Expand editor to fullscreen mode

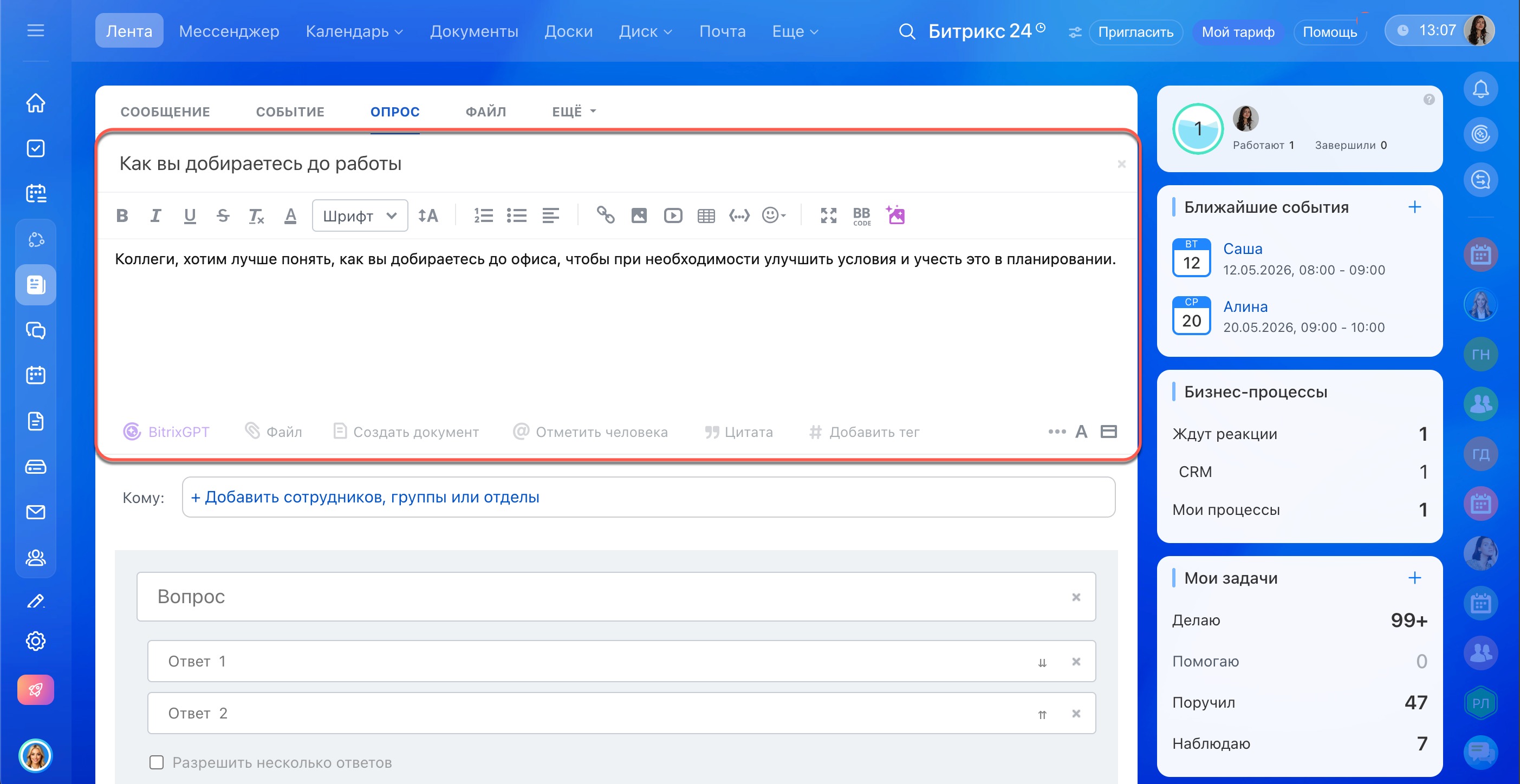(x=828, y=216)
